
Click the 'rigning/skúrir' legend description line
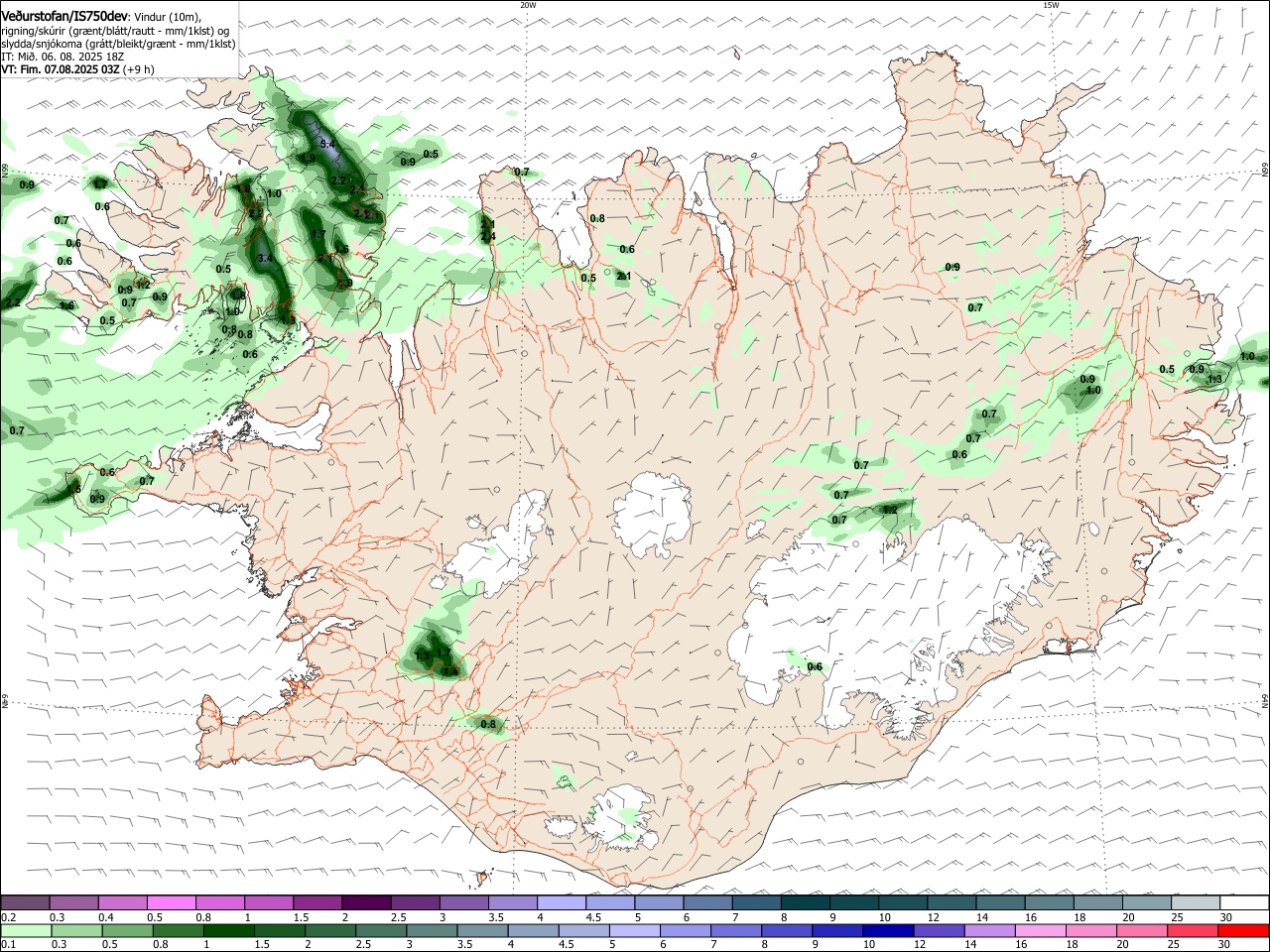pyautogui.click(x=115, y=31)
